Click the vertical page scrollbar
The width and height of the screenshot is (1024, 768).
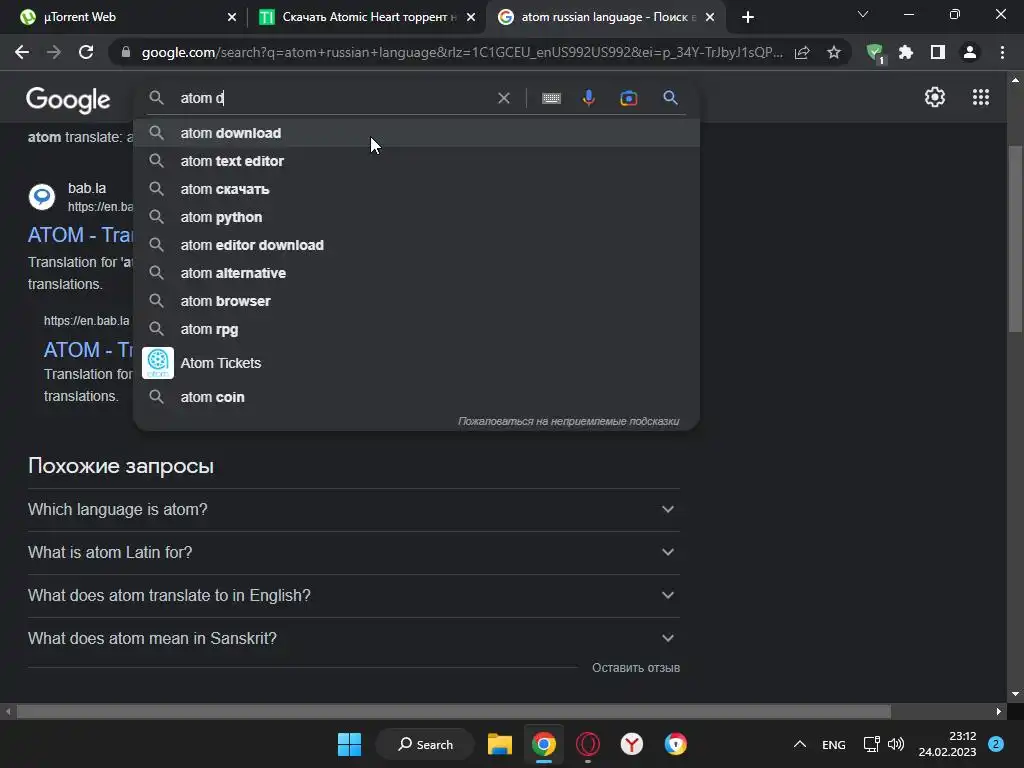(x=1015, y=239)
